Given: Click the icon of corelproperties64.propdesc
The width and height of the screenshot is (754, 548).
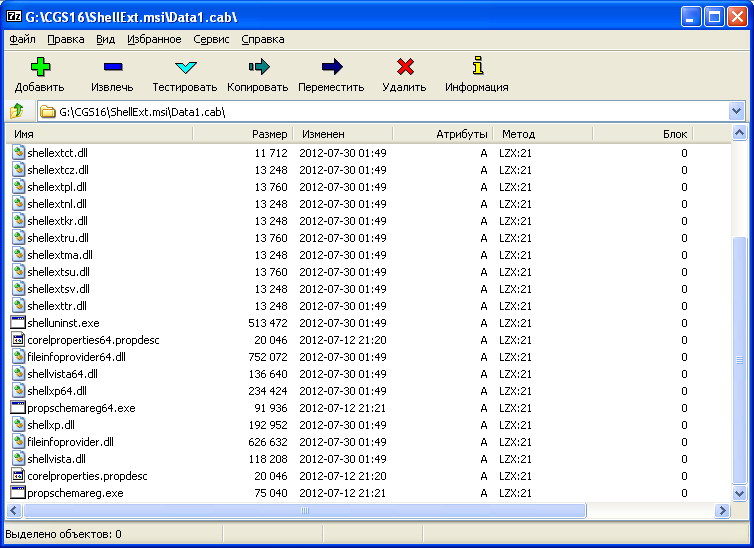Looking at the screenshot, I should 18,339.
